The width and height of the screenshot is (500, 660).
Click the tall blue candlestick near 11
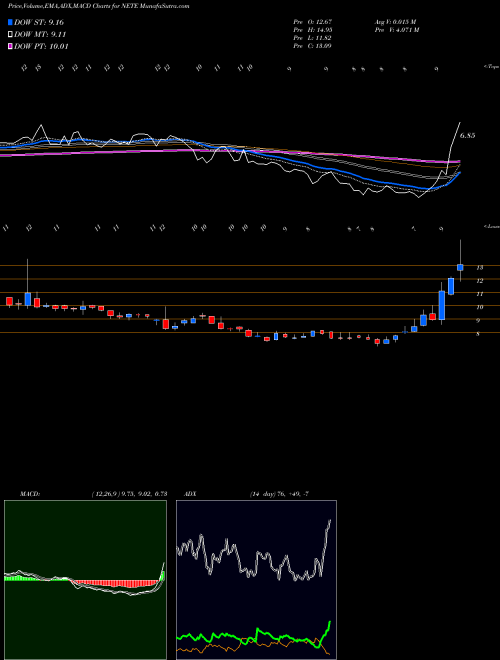pyautogui.click(x=442, y=305)
